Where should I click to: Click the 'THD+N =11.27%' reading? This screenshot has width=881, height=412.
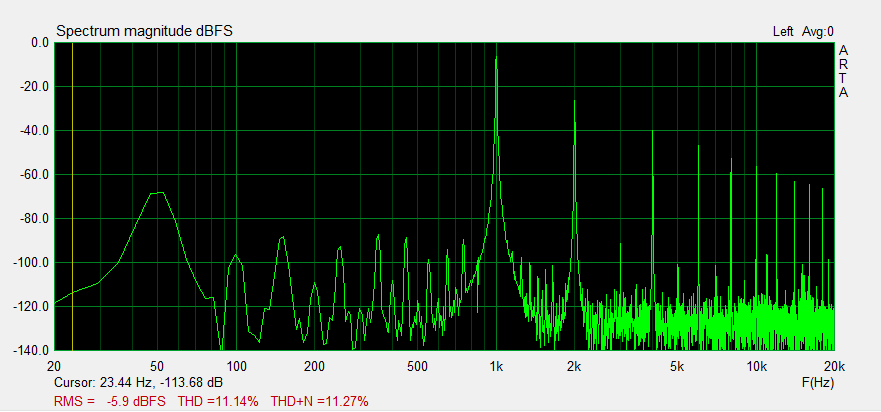click(x=319, y=401)
